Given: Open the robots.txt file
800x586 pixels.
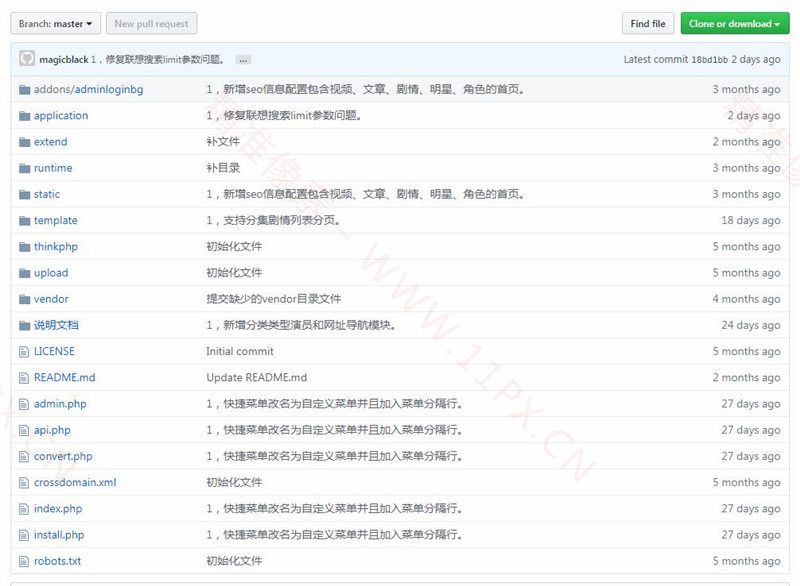Looking at the screenshot, I should pos(58,561).
